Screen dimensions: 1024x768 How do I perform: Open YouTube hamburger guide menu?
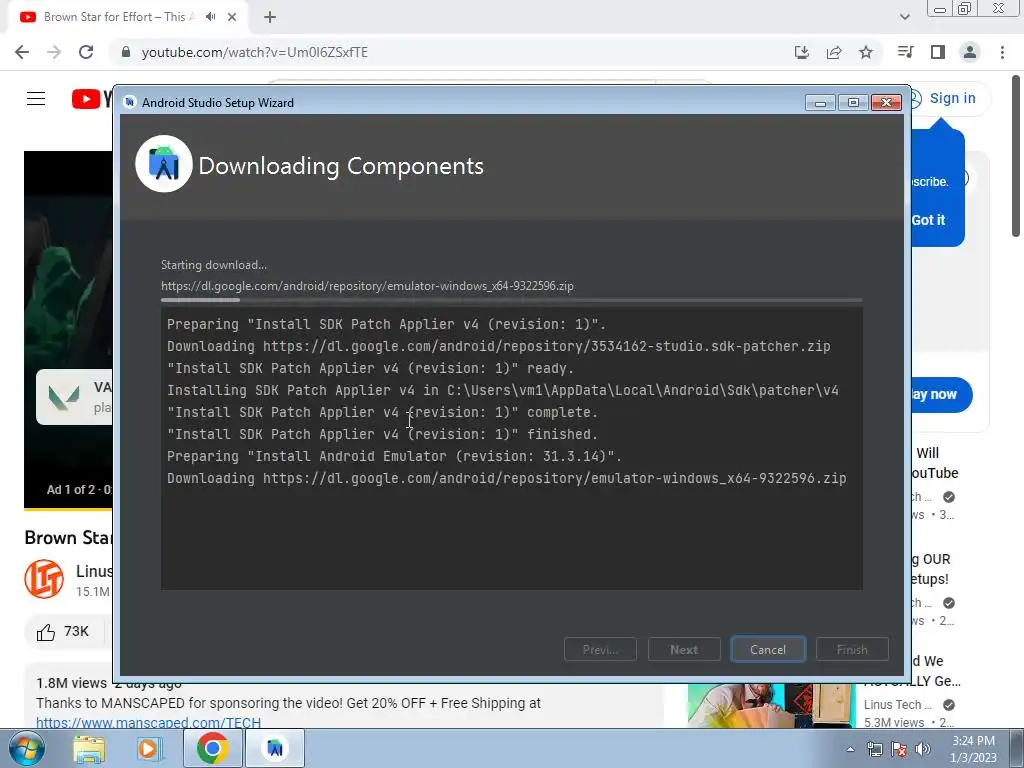pyautogui.click(x=36, y=99)
